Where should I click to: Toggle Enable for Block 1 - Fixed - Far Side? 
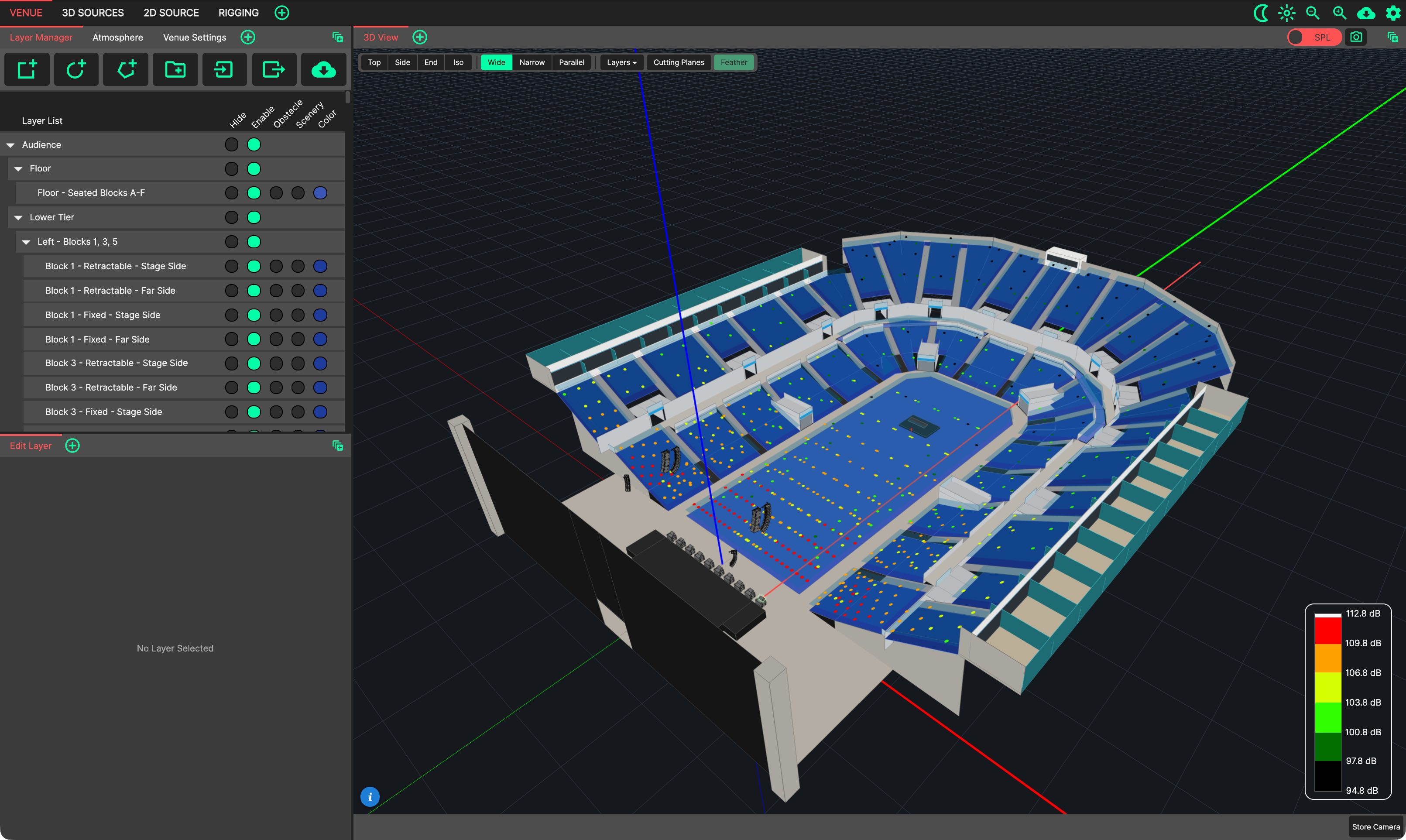click(254, 339)
